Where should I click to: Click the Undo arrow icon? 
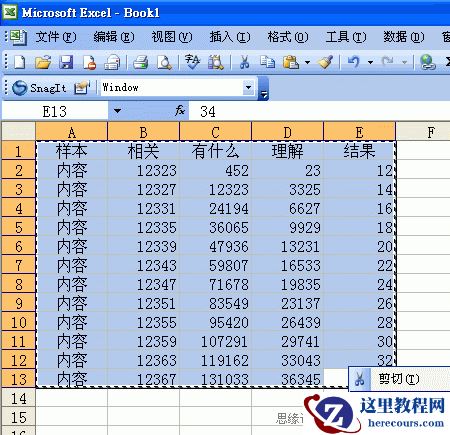coord(354,62)
